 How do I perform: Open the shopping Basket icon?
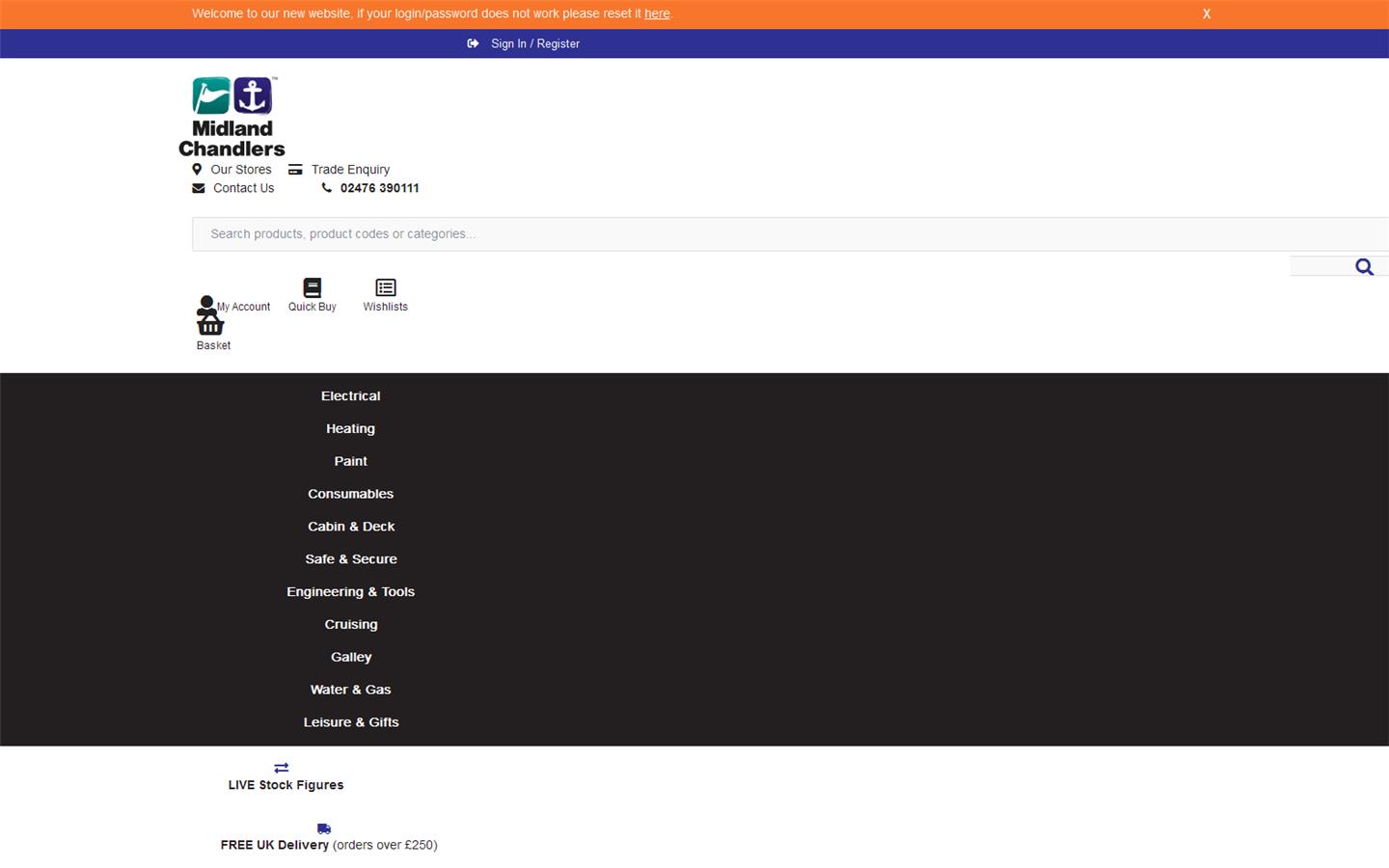pos(210,326)
